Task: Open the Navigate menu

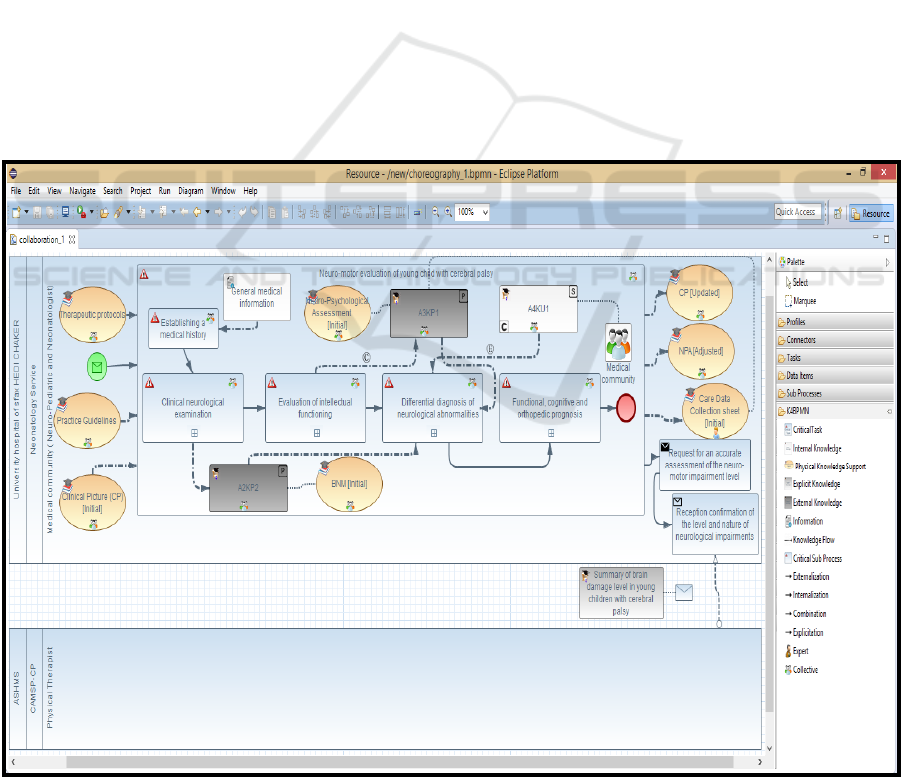Action: coord(83,191)
